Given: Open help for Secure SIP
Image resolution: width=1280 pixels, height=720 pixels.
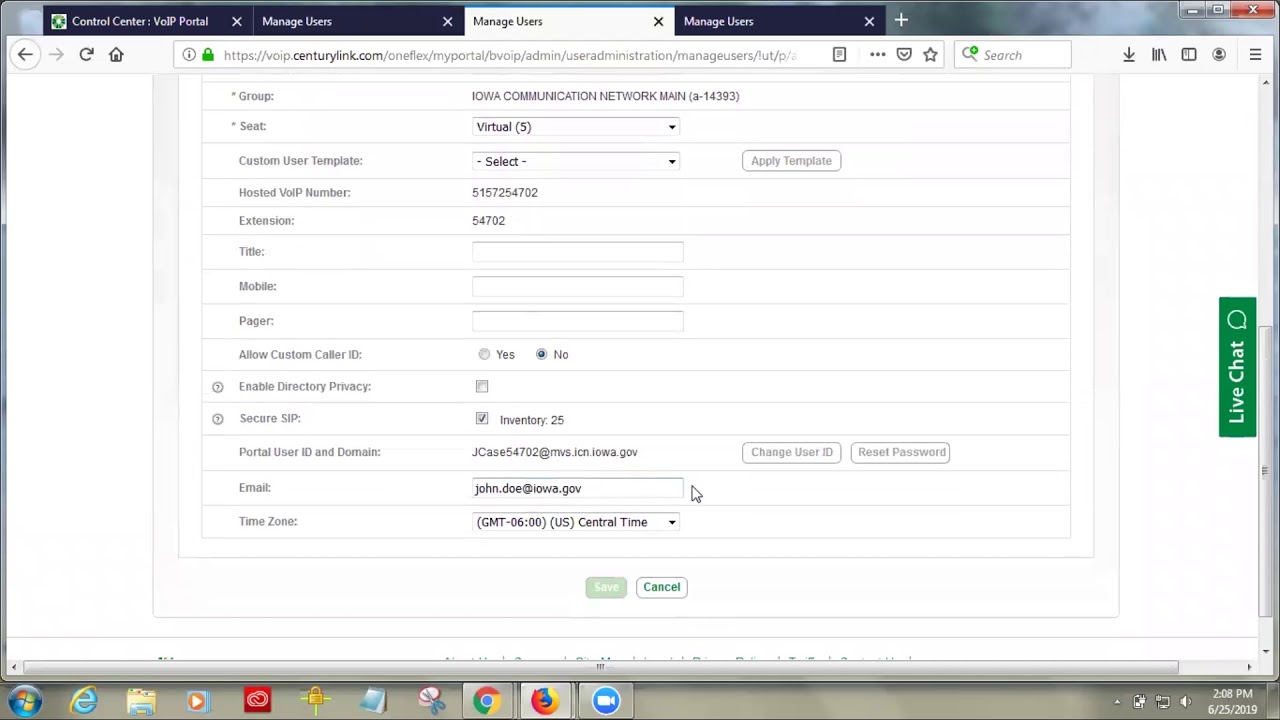Looking at the screenshot, I should (x=217, y=419).
